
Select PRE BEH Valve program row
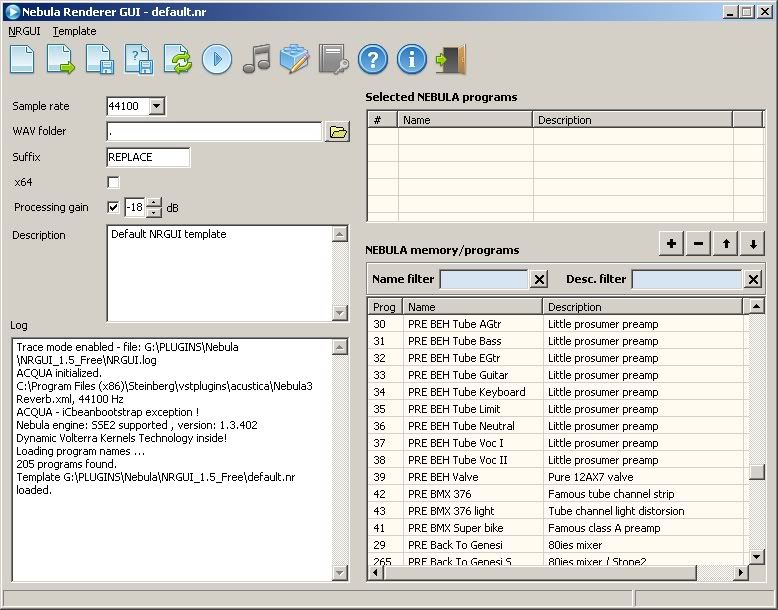[556, 477]
